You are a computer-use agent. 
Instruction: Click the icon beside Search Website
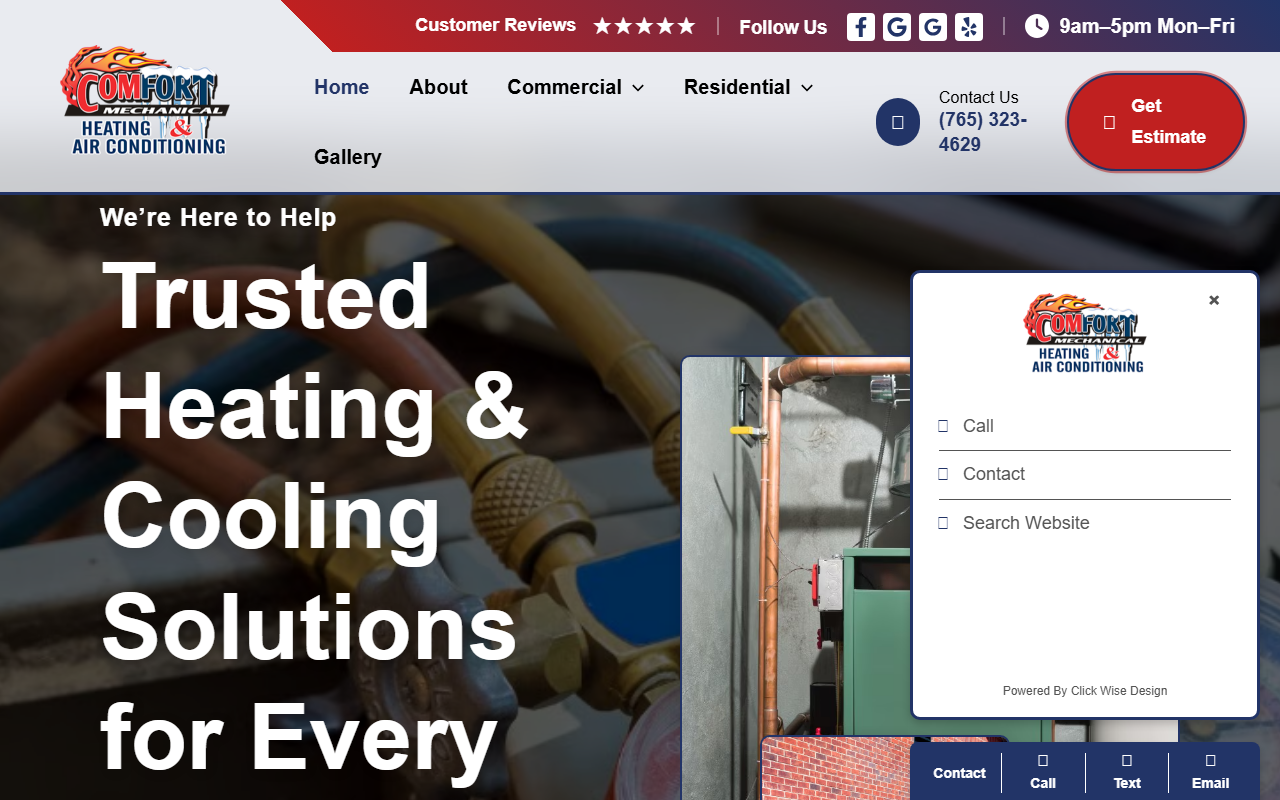pos(943,523)
